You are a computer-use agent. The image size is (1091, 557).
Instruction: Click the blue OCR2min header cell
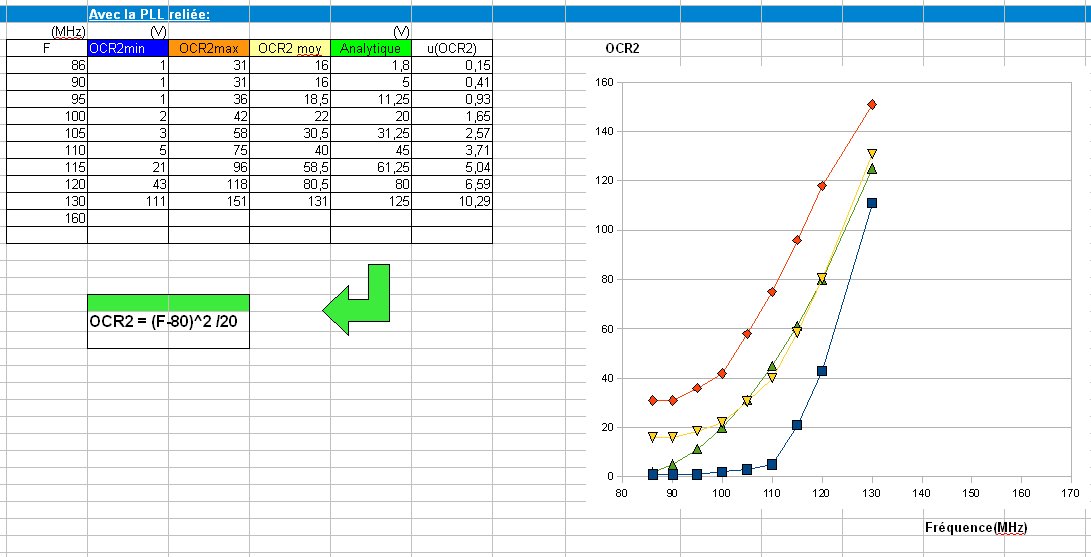pos(128,48)
